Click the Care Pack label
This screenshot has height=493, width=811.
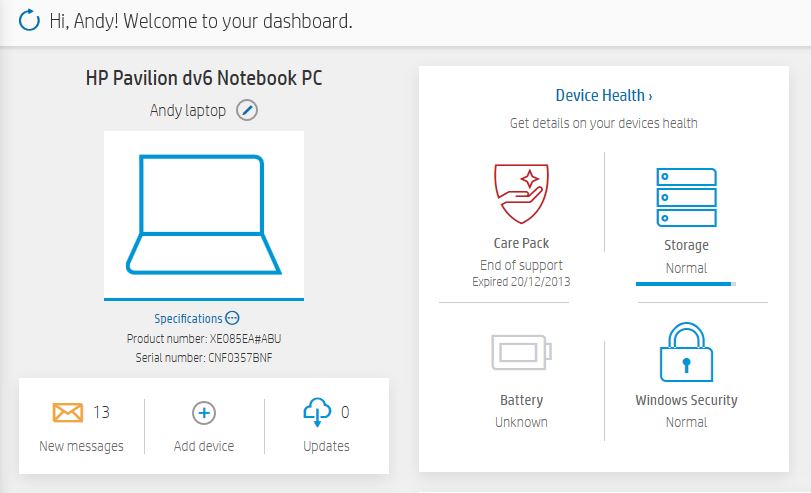click(x=521, y=243)
